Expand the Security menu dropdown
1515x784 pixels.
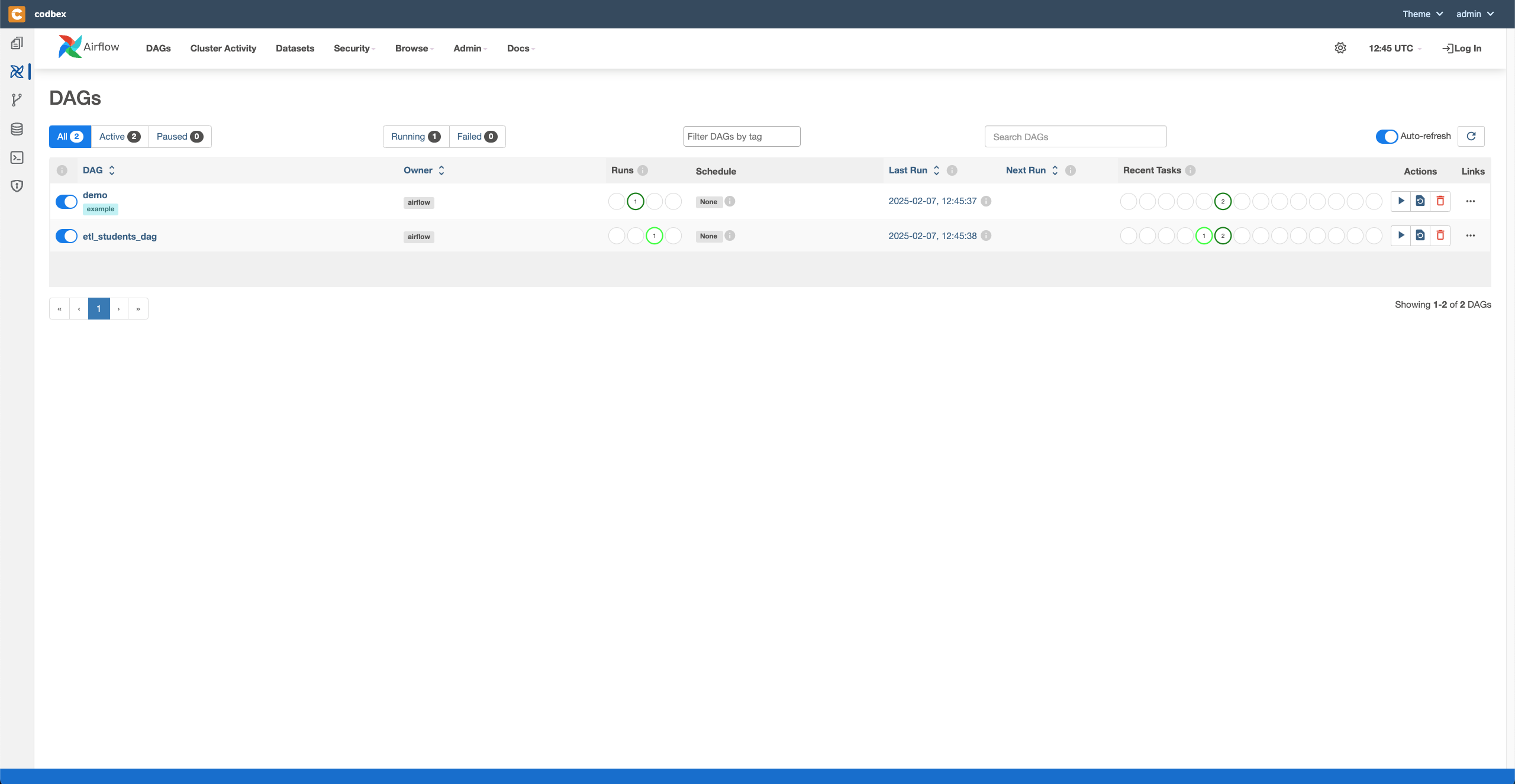[x=354, y=48]
